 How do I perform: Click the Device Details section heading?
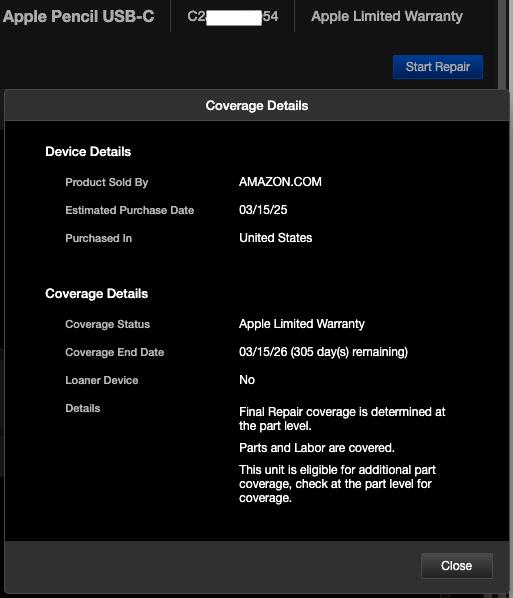click(88, 152)
